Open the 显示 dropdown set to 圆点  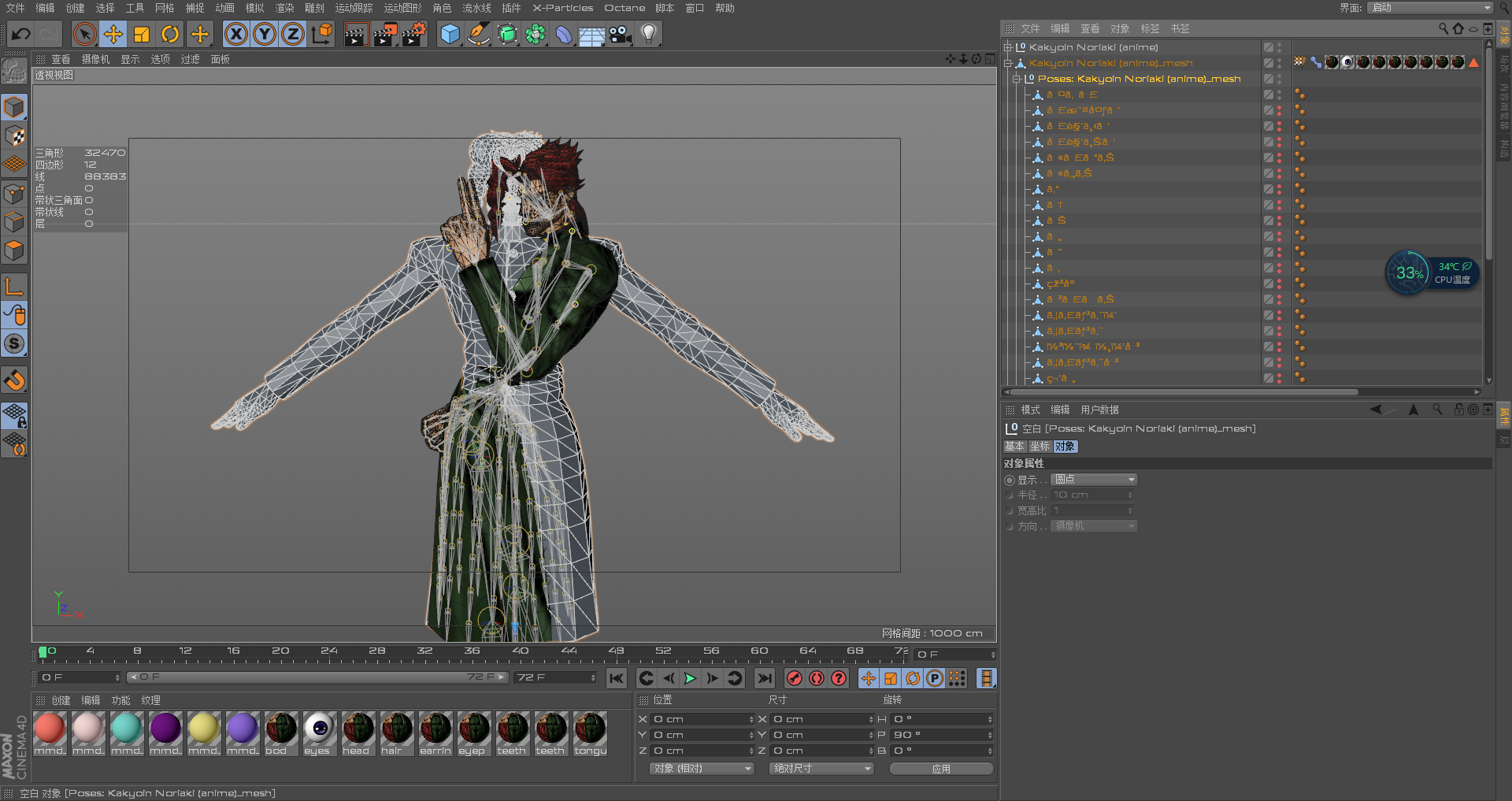1094,480
